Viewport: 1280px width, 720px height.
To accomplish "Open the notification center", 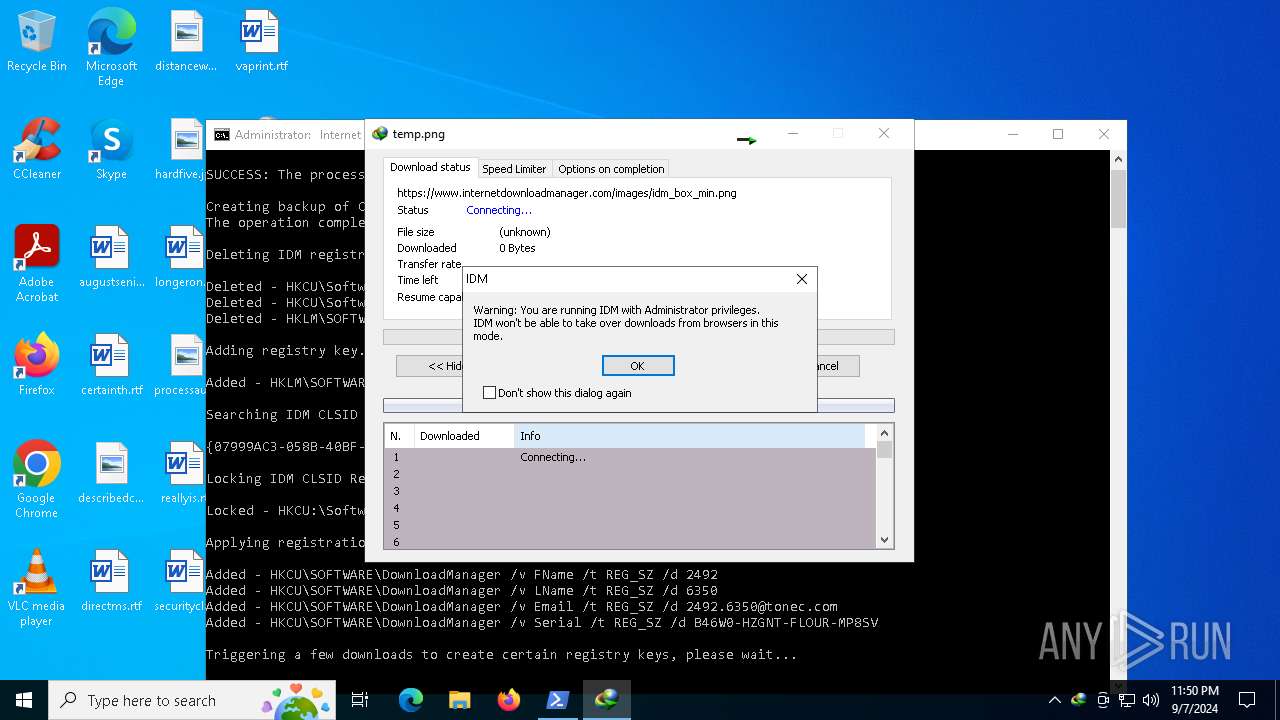I will tap(1247, 700).
